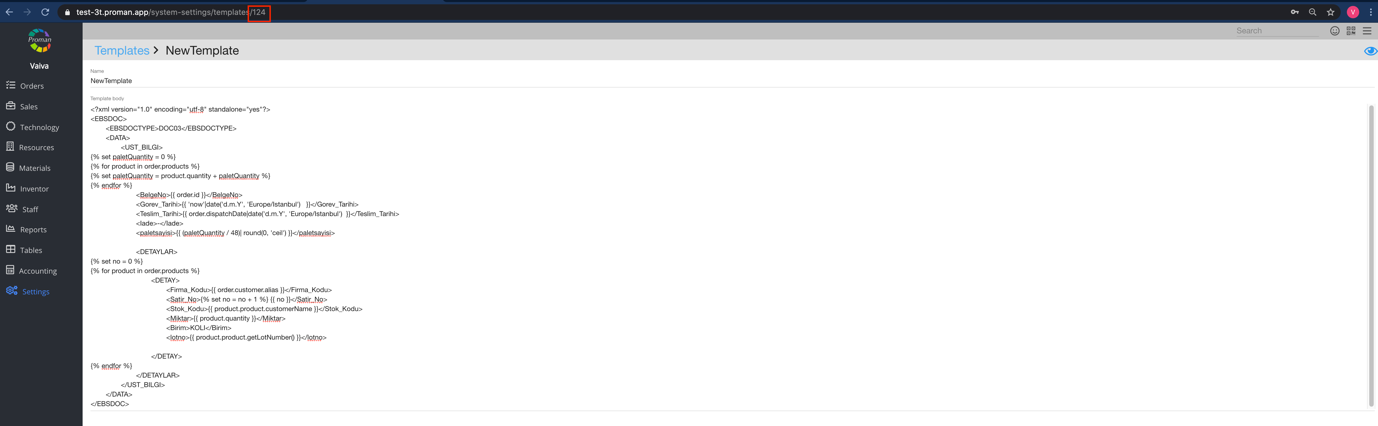Open the Orders section in sidebar
This screenshot has width=1378, height=426.
pyautogui.click(x=32, y=86)
